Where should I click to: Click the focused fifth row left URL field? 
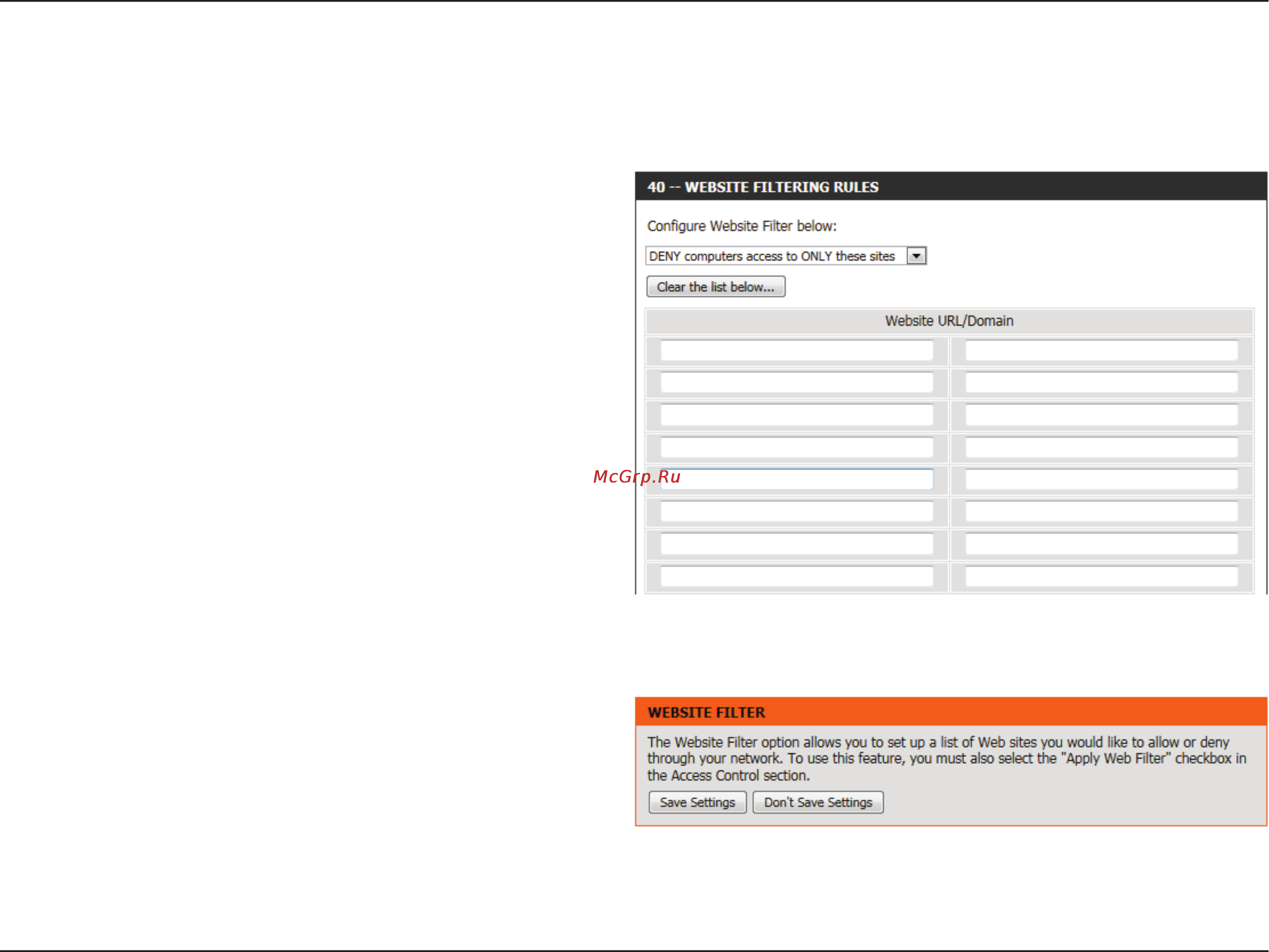point(796,480)
